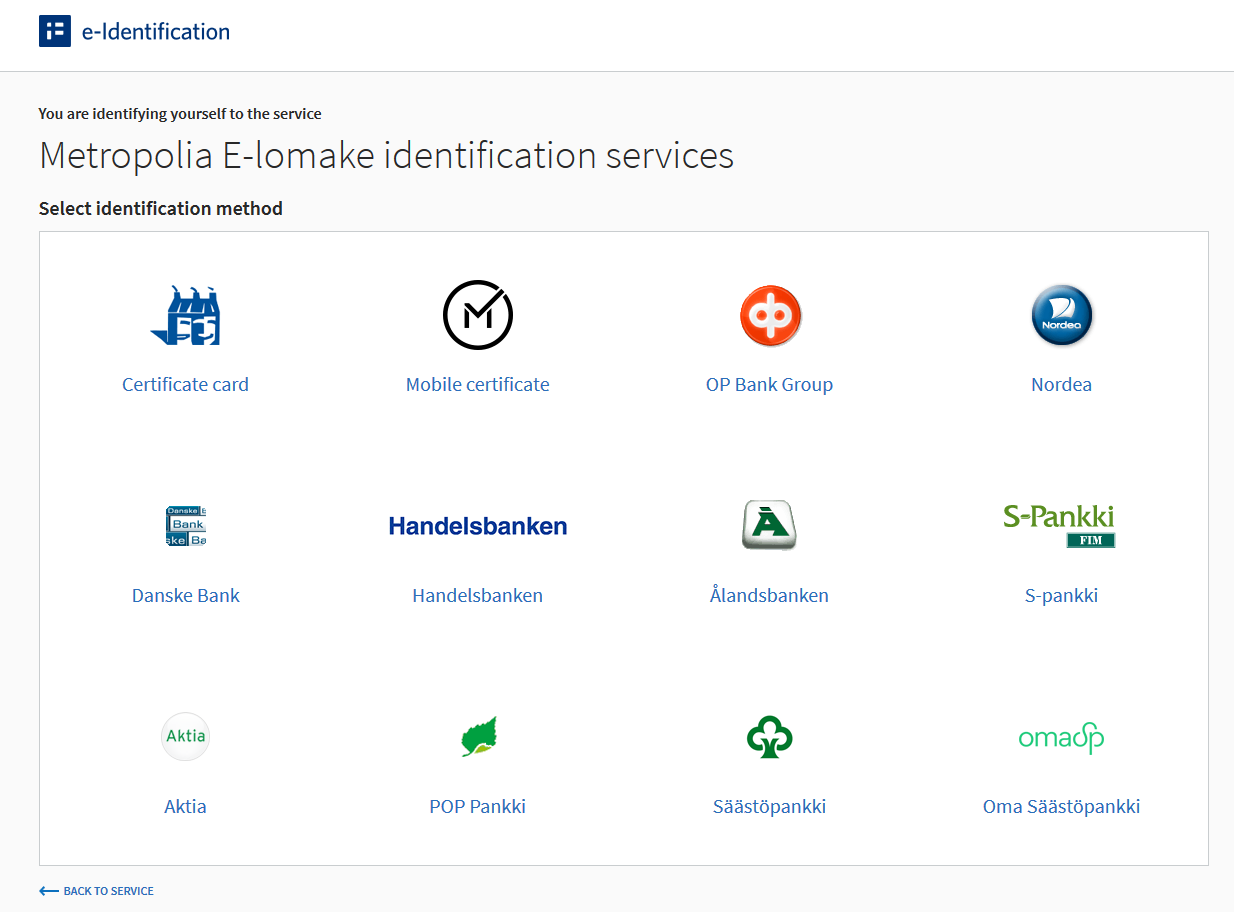
Task: Select the Aktia round logo
Action: 185,737
